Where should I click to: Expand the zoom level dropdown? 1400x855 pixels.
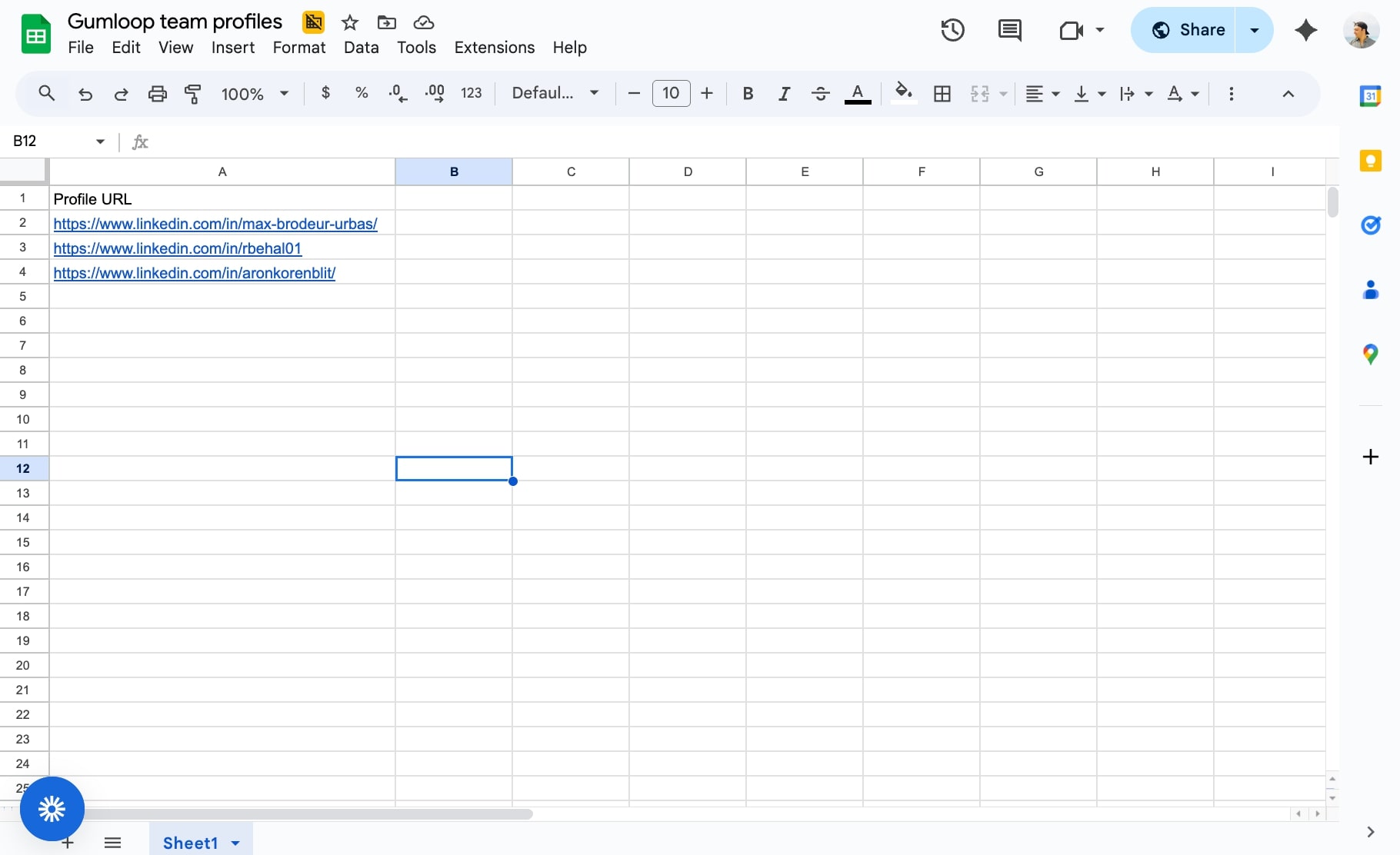284,93
